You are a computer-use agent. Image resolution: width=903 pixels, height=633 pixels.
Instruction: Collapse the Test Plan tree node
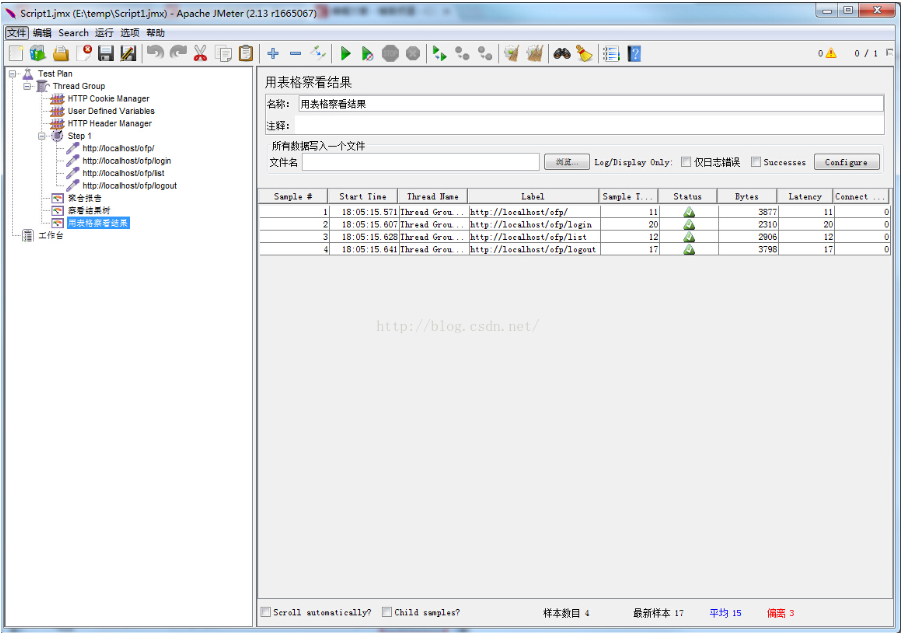click(x=12, y=74)
